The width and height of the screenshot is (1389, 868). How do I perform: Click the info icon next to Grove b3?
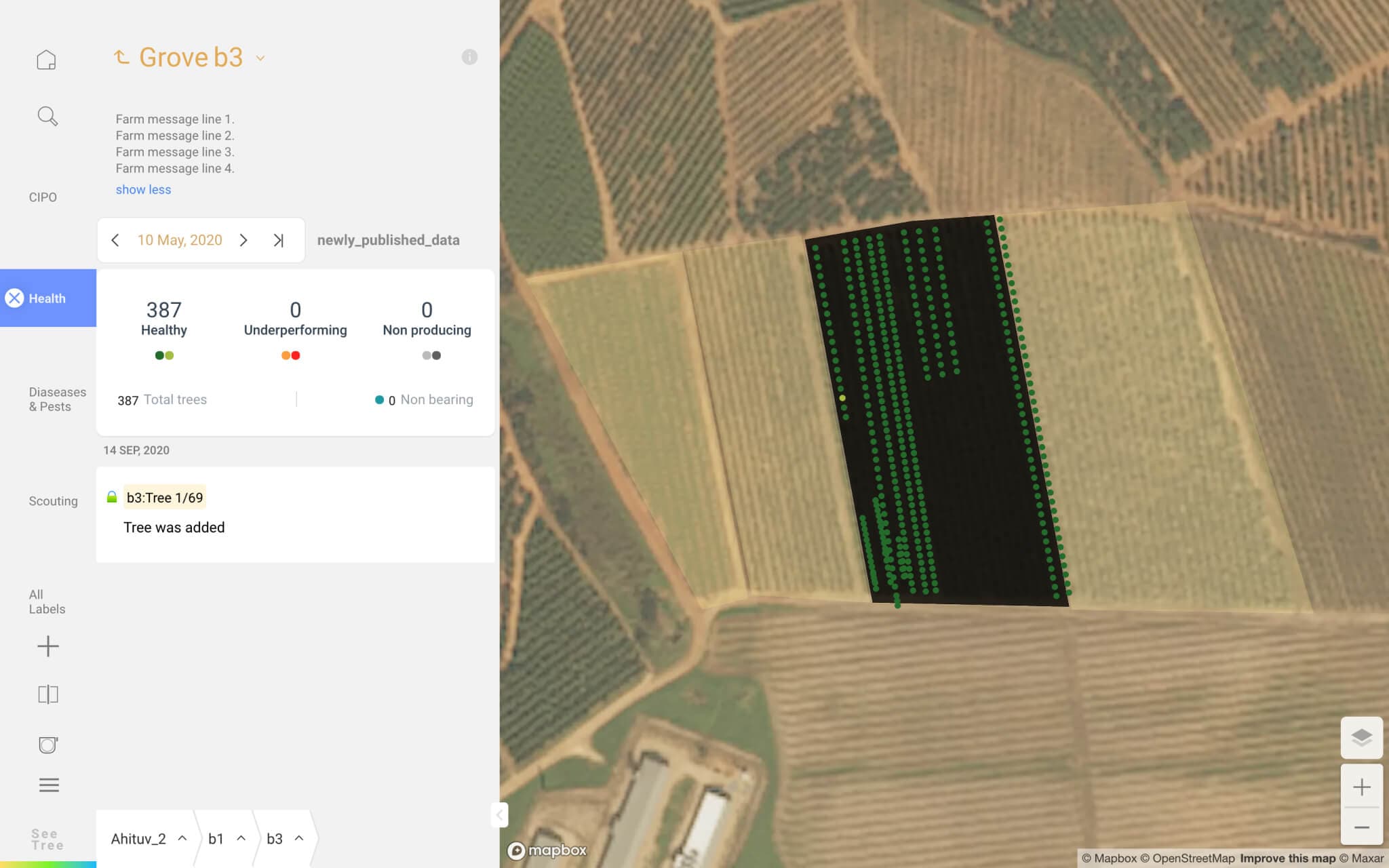469,56
